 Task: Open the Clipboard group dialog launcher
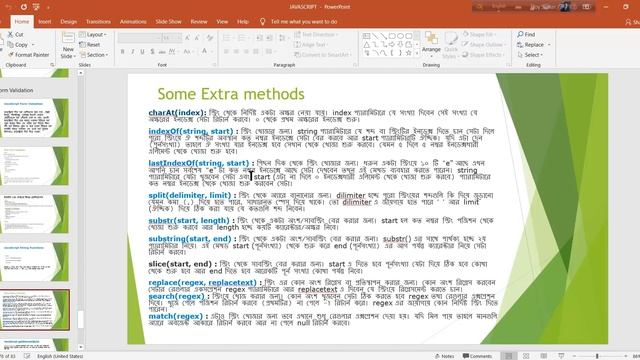click(52, 65)
